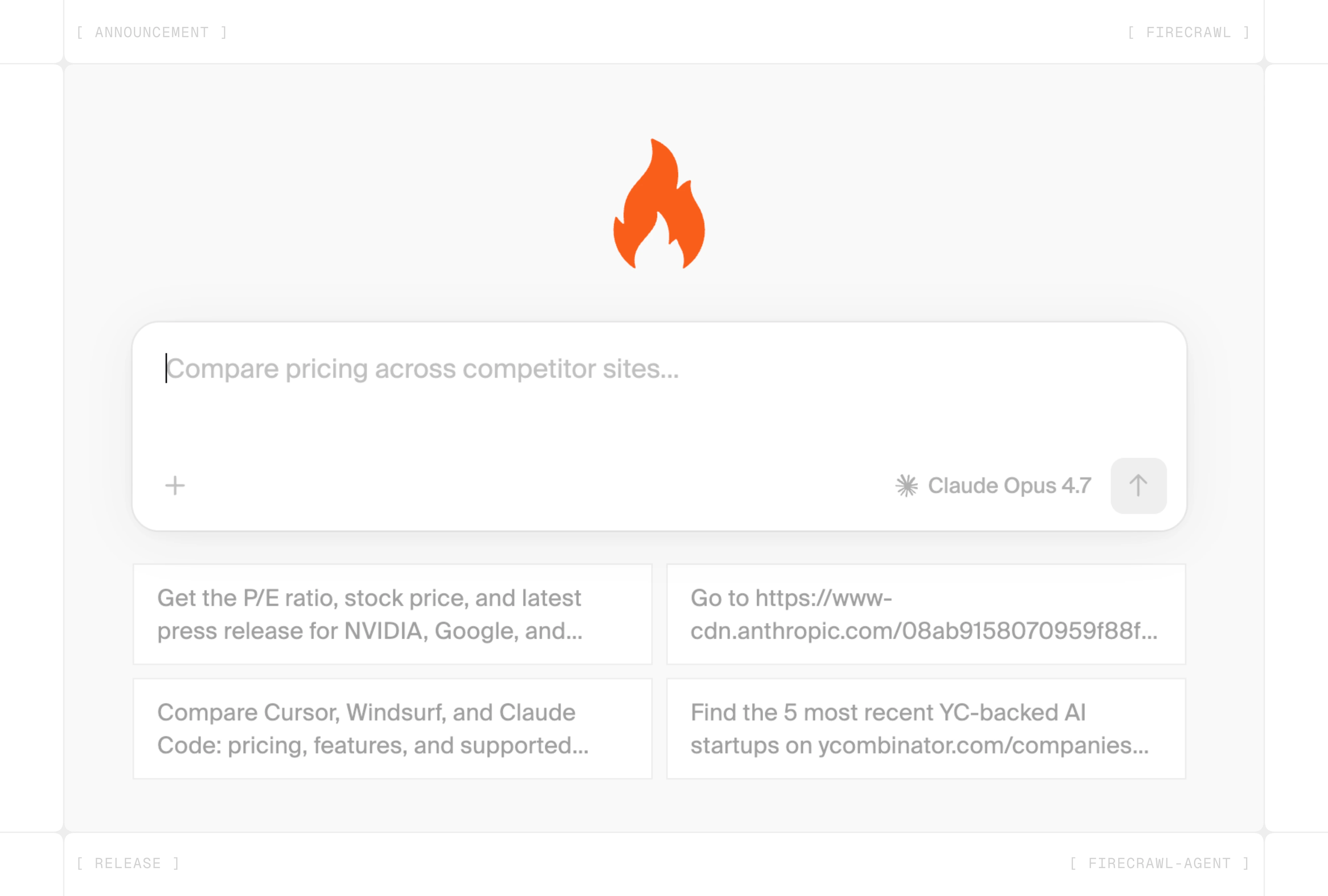
Task: Submit the prompt via the arrow icon
Action: tap(1138, 485)
